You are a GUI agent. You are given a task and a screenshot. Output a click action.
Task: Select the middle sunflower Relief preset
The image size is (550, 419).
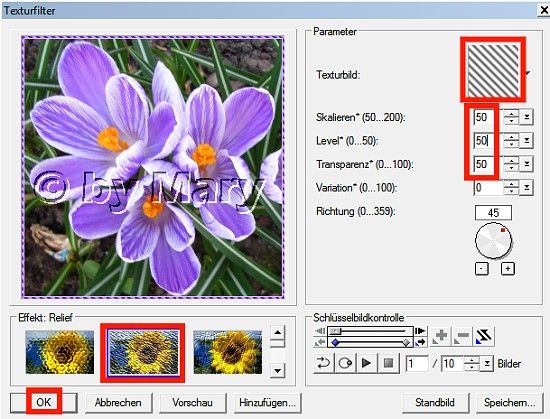[x=143, y=352]
